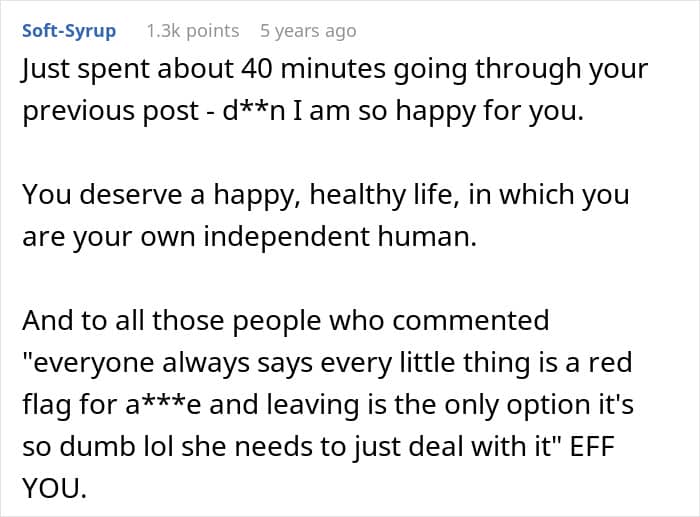Click the phrase "independent human"
This screenshot has width=700, height=517.
point(400,236)
